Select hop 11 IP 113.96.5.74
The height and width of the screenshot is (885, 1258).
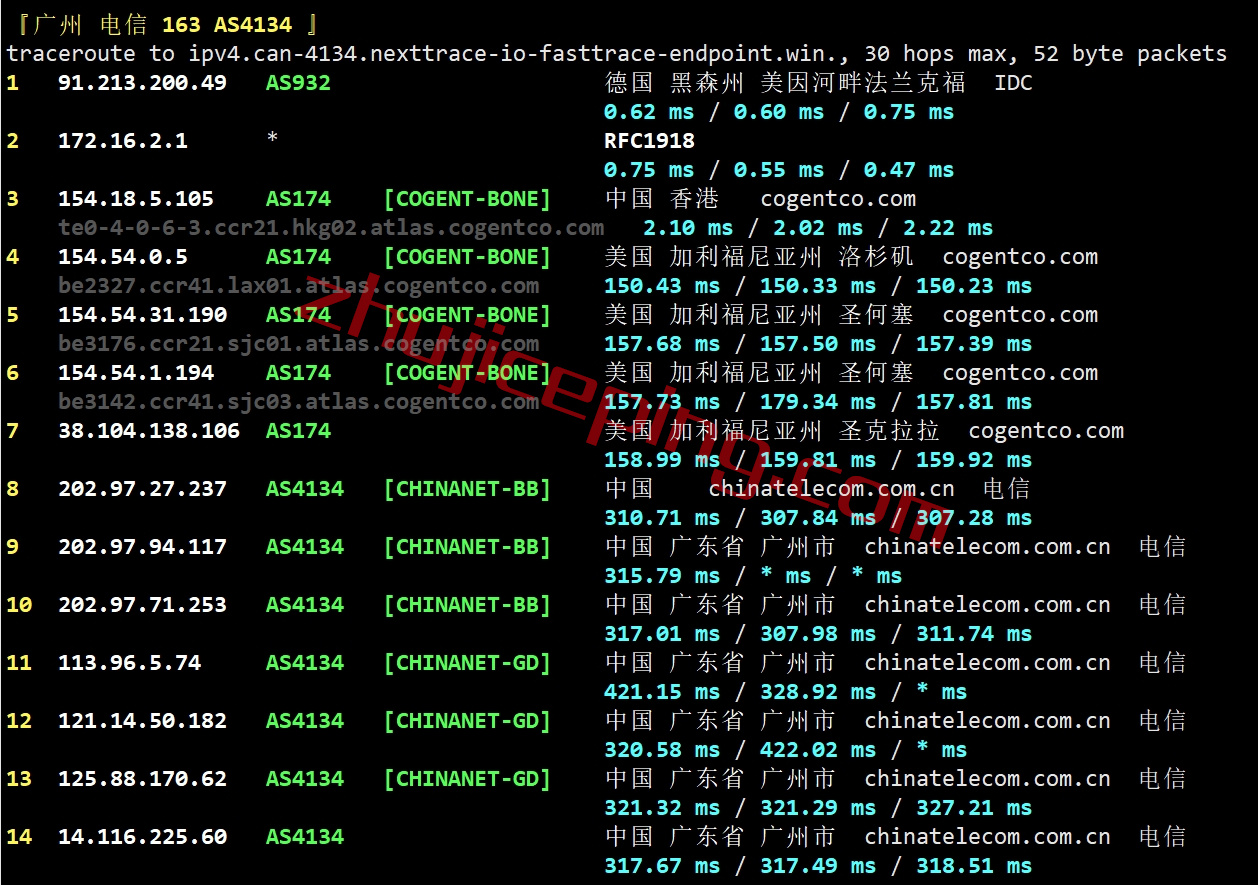(129, 663)
